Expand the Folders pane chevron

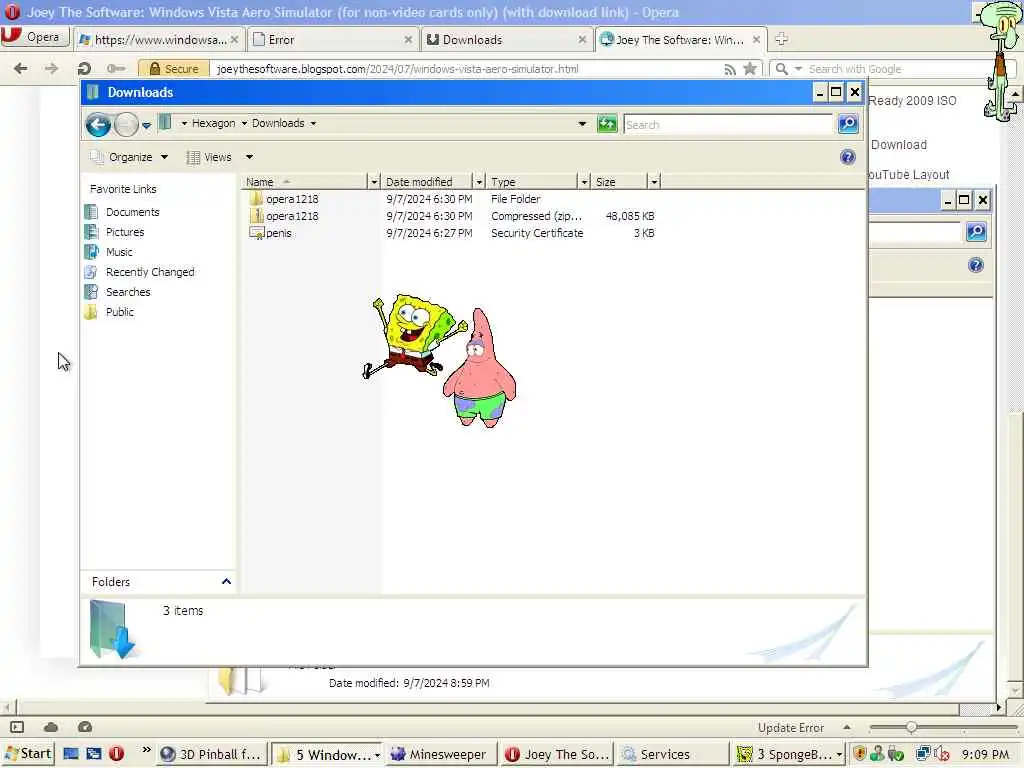click(x=226, y=581)
